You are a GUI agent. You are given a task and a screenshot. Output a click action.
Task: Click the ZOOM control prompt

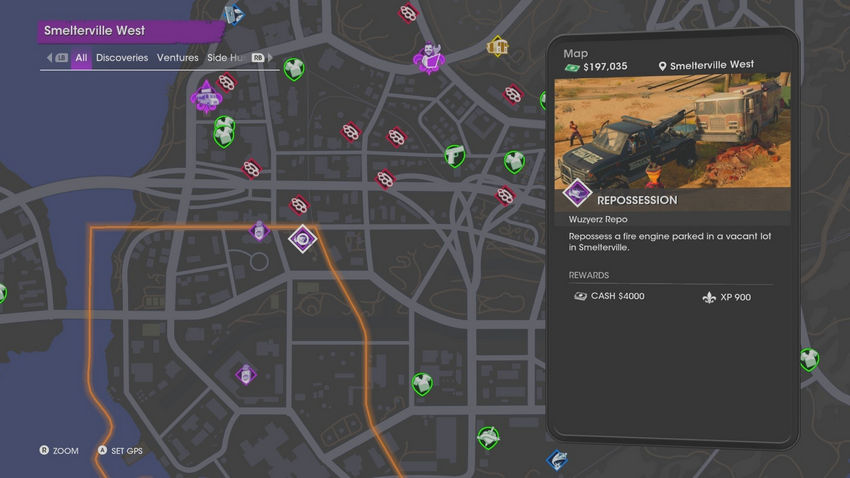[x=59, y=451]
